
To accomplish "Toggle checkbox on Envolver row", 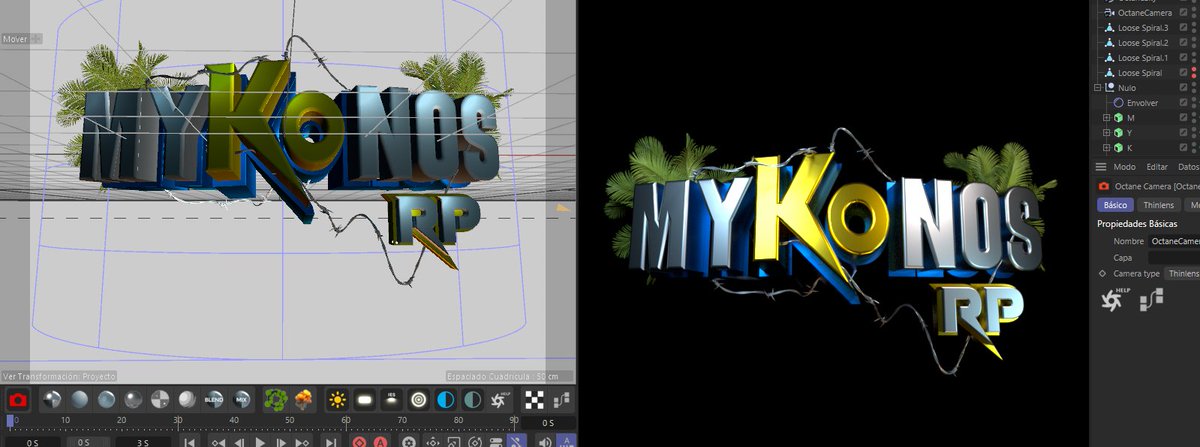I will pos(1183,103).
